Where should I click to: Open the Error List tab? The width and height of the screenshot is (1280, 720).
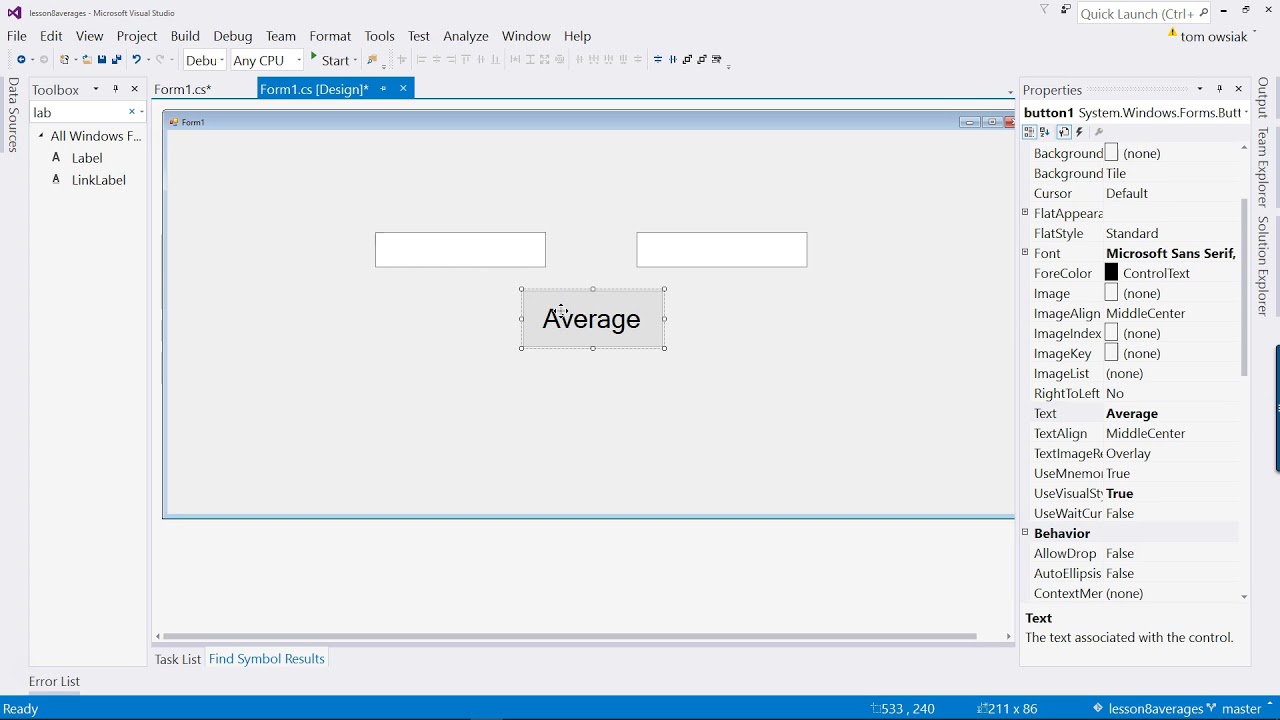coord(54,681)
